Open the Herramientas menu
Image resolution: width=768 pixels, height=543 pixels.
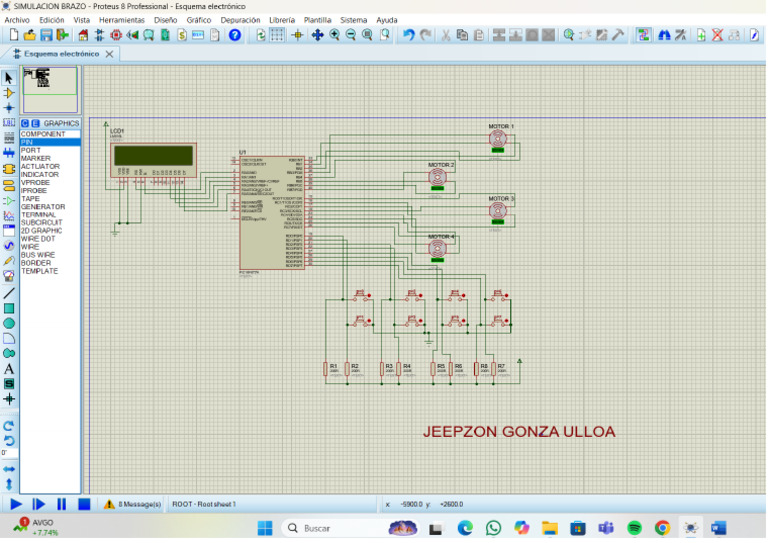point(121,20)
